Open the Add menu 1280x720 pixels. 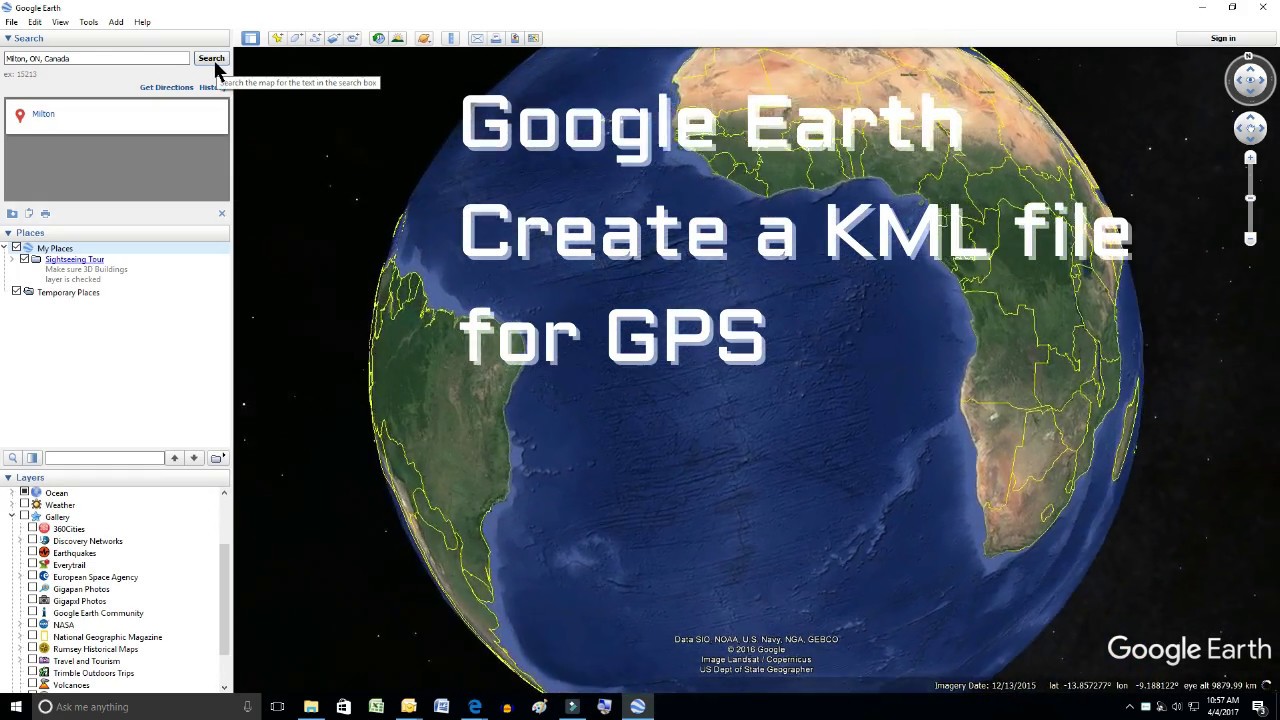click(116, 22)
